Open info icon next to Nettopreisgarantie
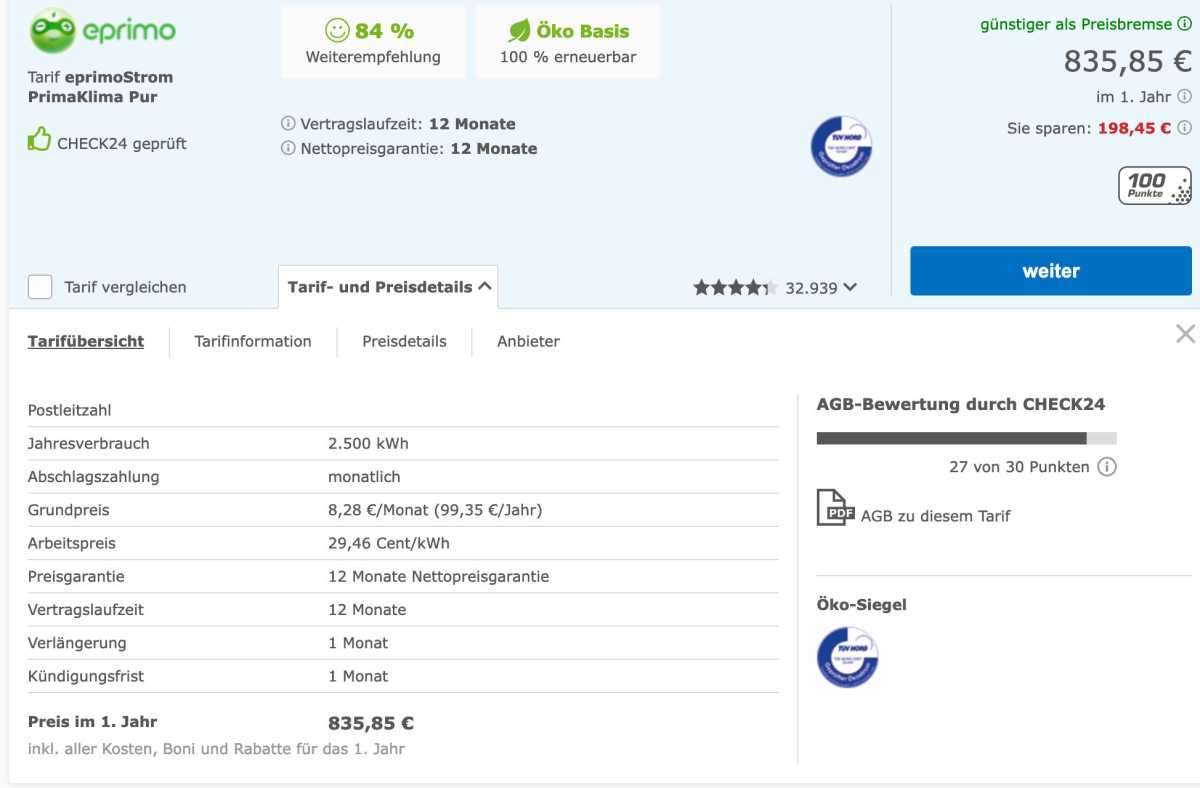This screenshot has height=788, width=1200. click(x=288, y=149)
